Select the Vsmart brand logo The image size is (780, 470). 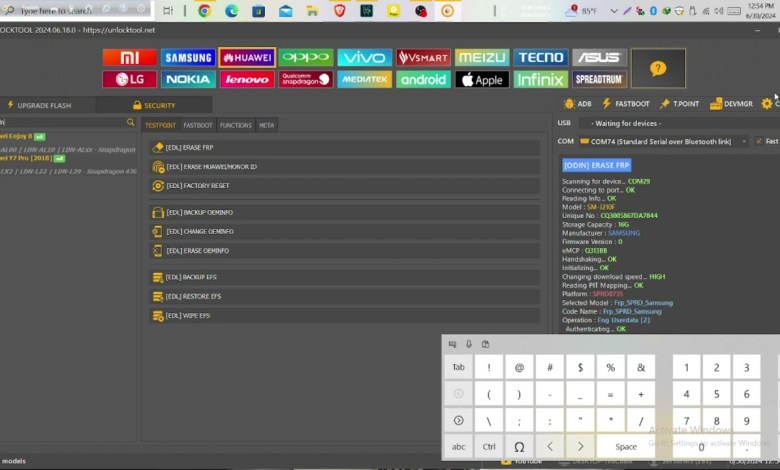coord(423,58)
